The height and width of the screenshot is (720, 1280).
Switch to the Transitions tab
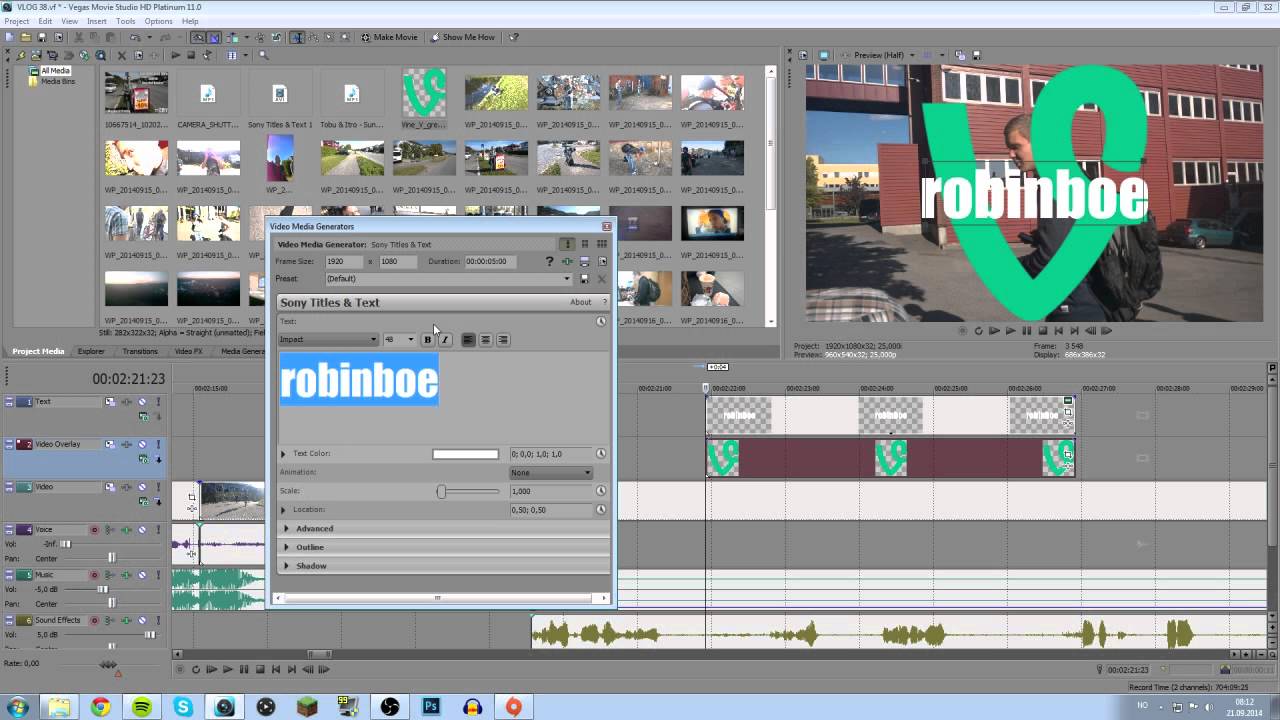point(140,352)
